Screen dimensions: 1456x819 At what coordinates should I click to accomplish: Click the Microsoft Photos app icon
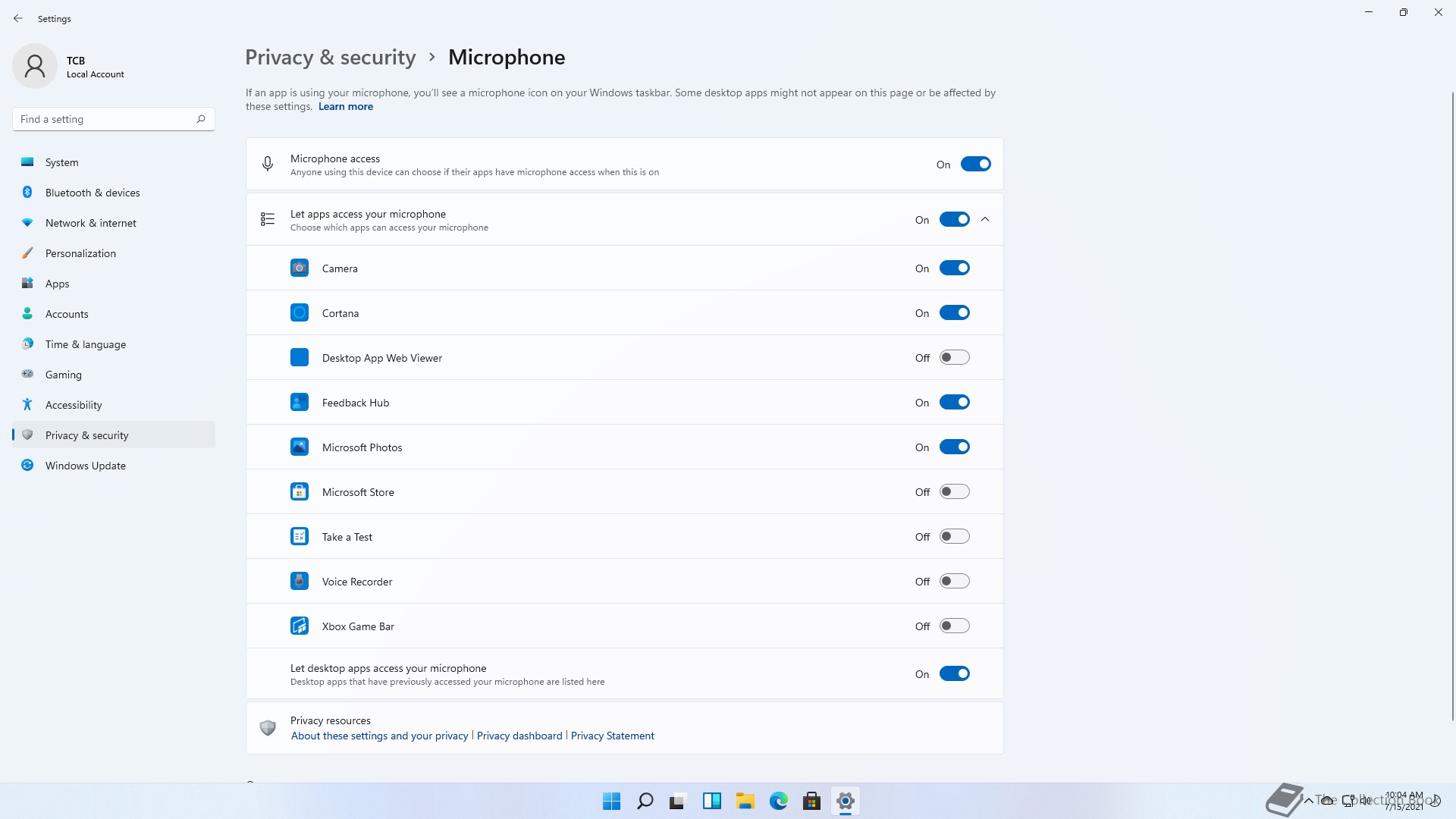(300, 447)
